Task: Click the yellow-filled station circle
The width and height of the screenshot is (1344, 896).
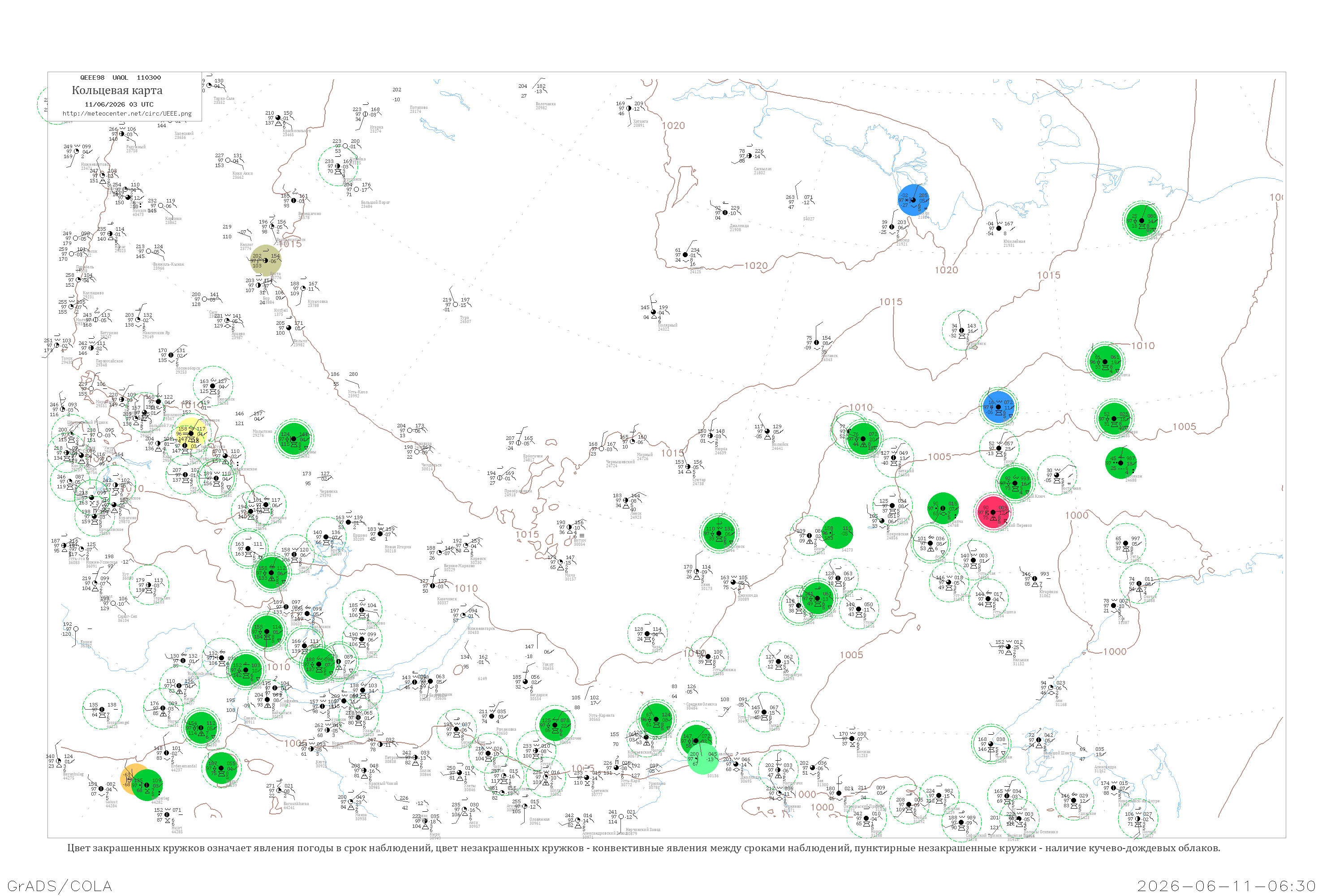Action: pos(191,434)
